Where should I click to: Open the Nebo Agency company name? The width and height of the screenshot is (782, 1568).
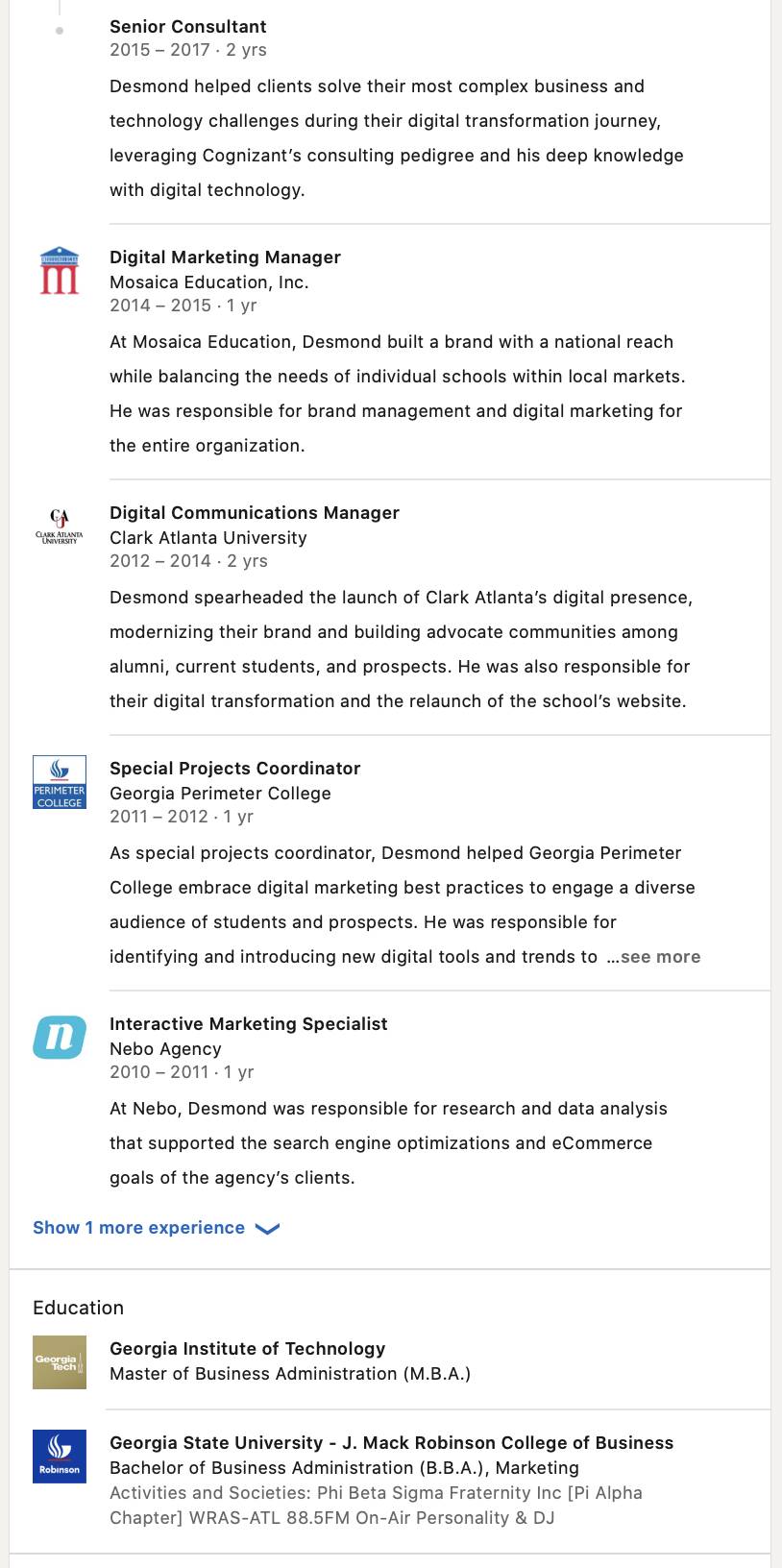(165, 1049)
